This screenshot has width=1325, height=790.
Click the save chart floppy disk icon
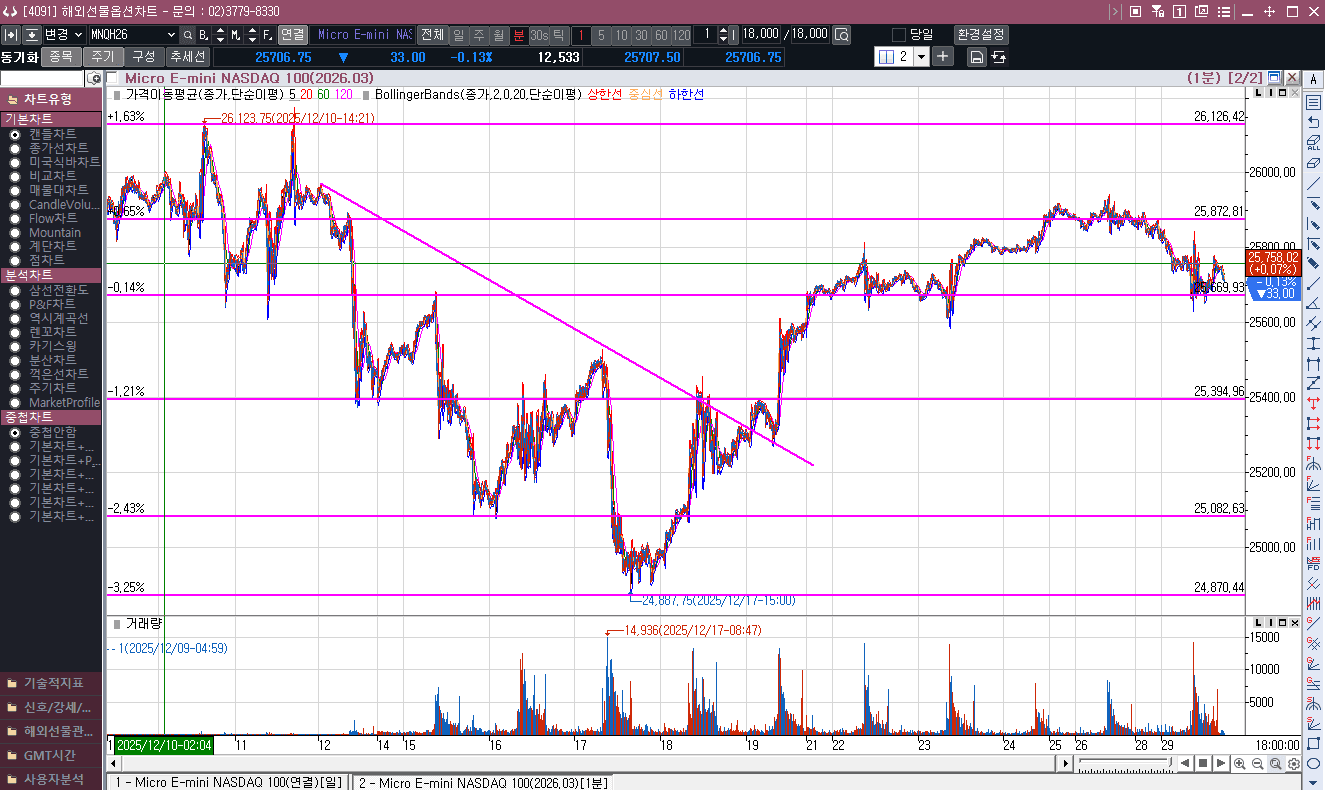[977, 57]
